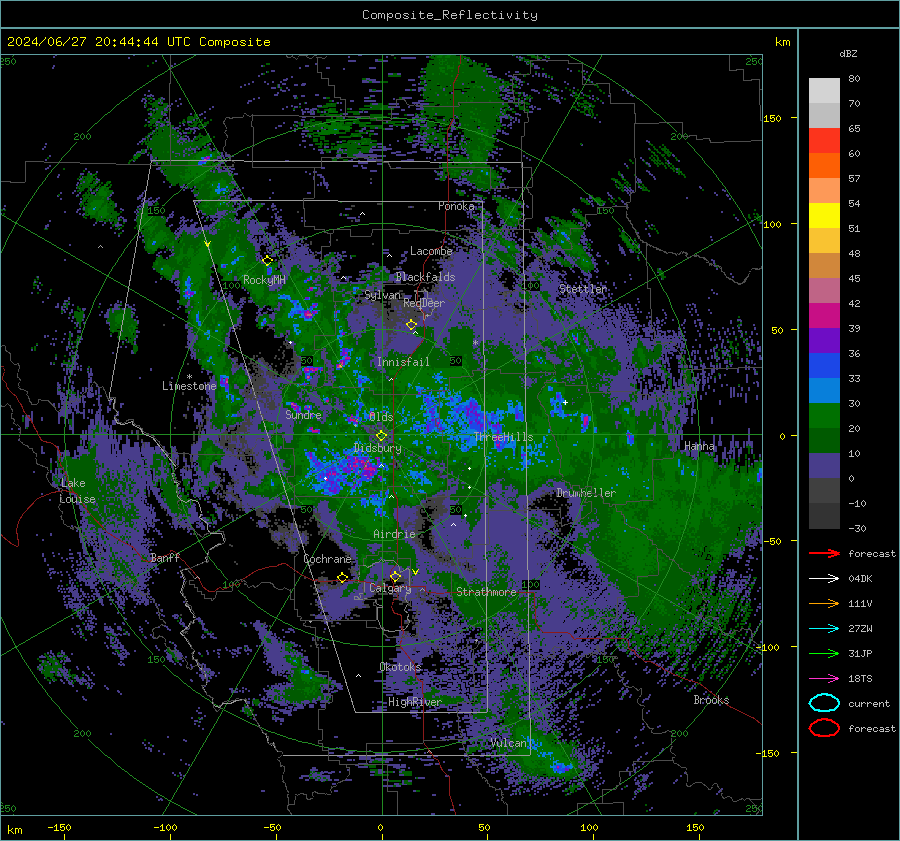Click the asterisk marker above Limestone
Viewport: 900px width, 841px height.
click(x=189, y=377)
